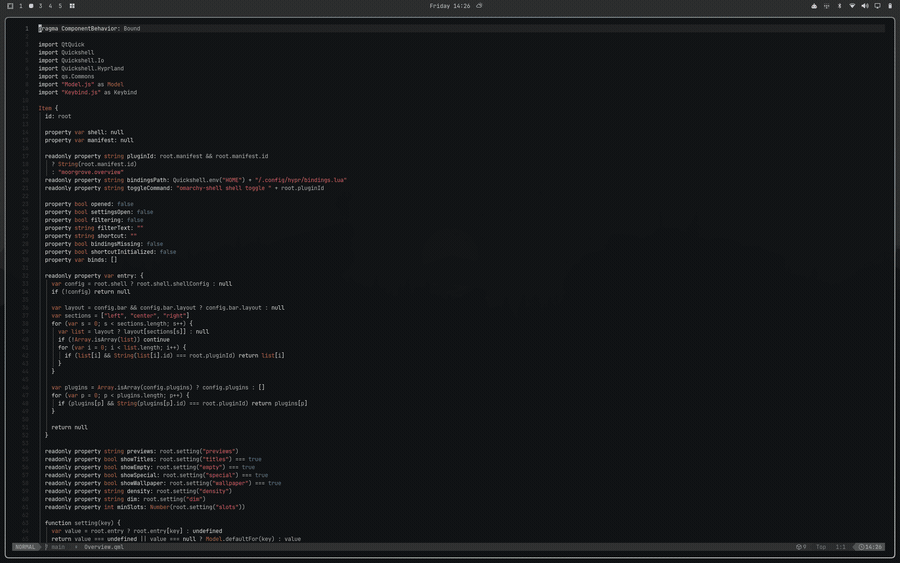Click property bool opened: false
900x563 pixels.
pyautogui.click(x=89, y=204)
